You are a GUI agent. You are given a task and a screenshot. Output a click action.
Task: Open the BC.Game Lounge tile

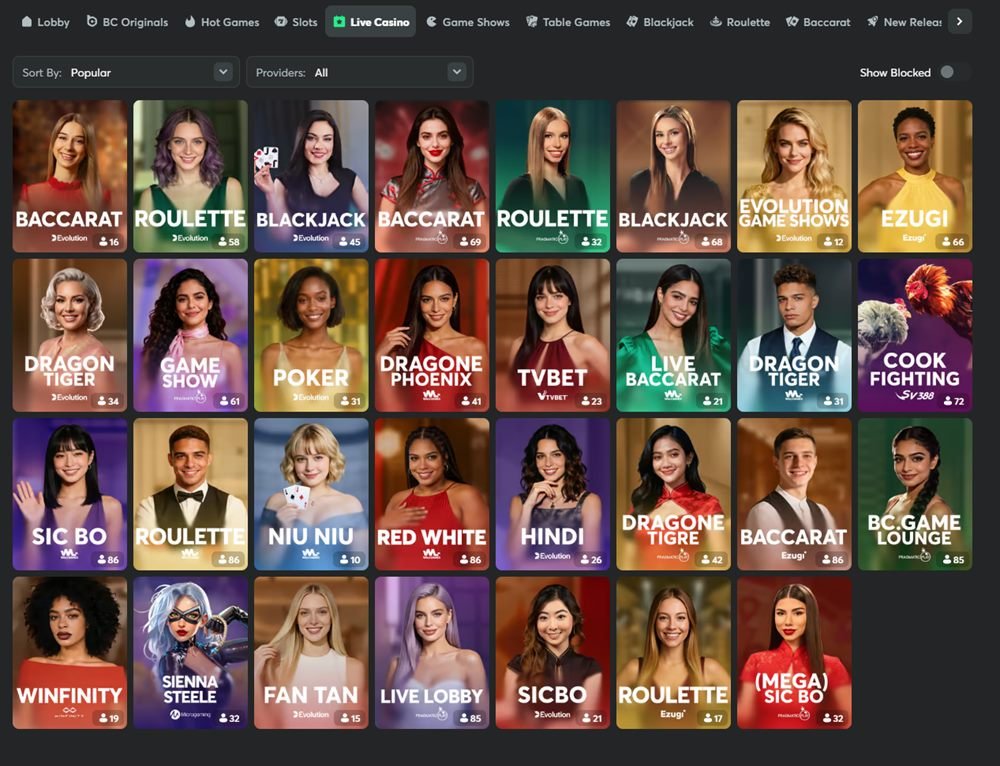[x=915, y=494]
